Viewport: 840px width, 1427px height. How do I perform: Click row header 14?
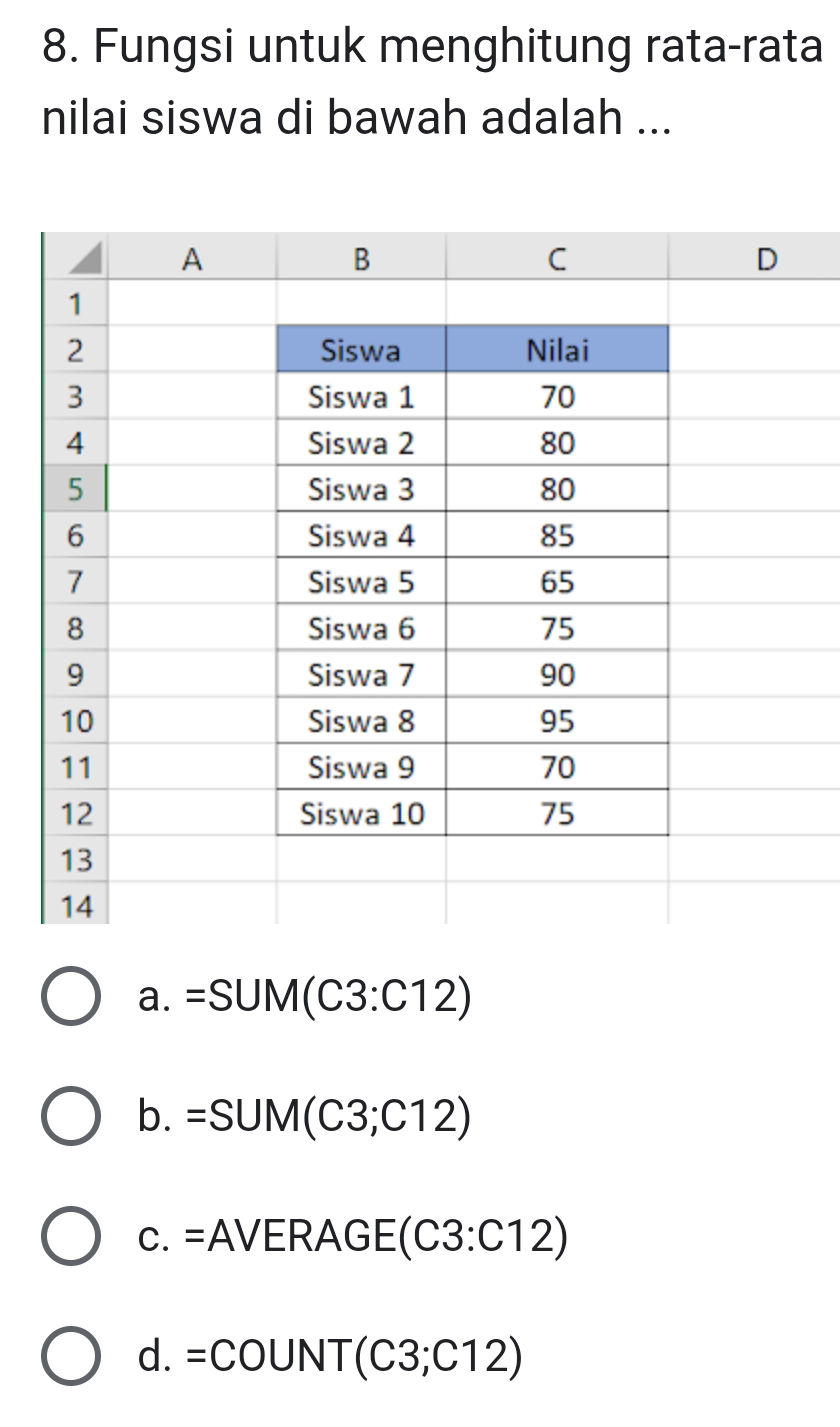pyautogui.click(x=76, y=907)
